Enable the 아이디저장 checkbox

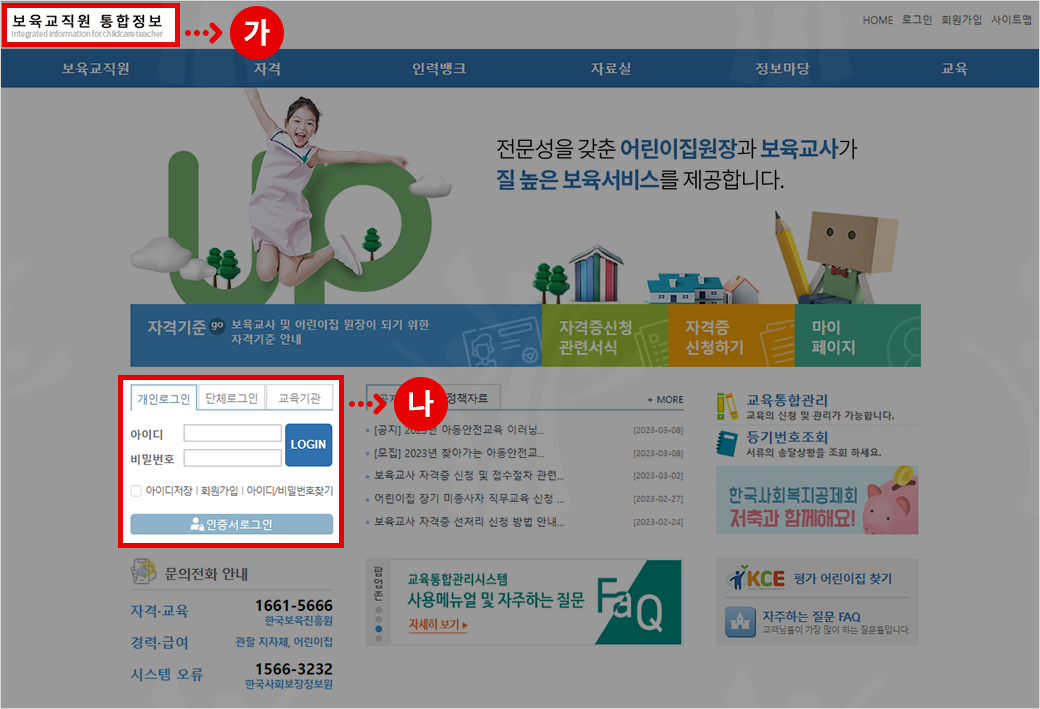136,491
